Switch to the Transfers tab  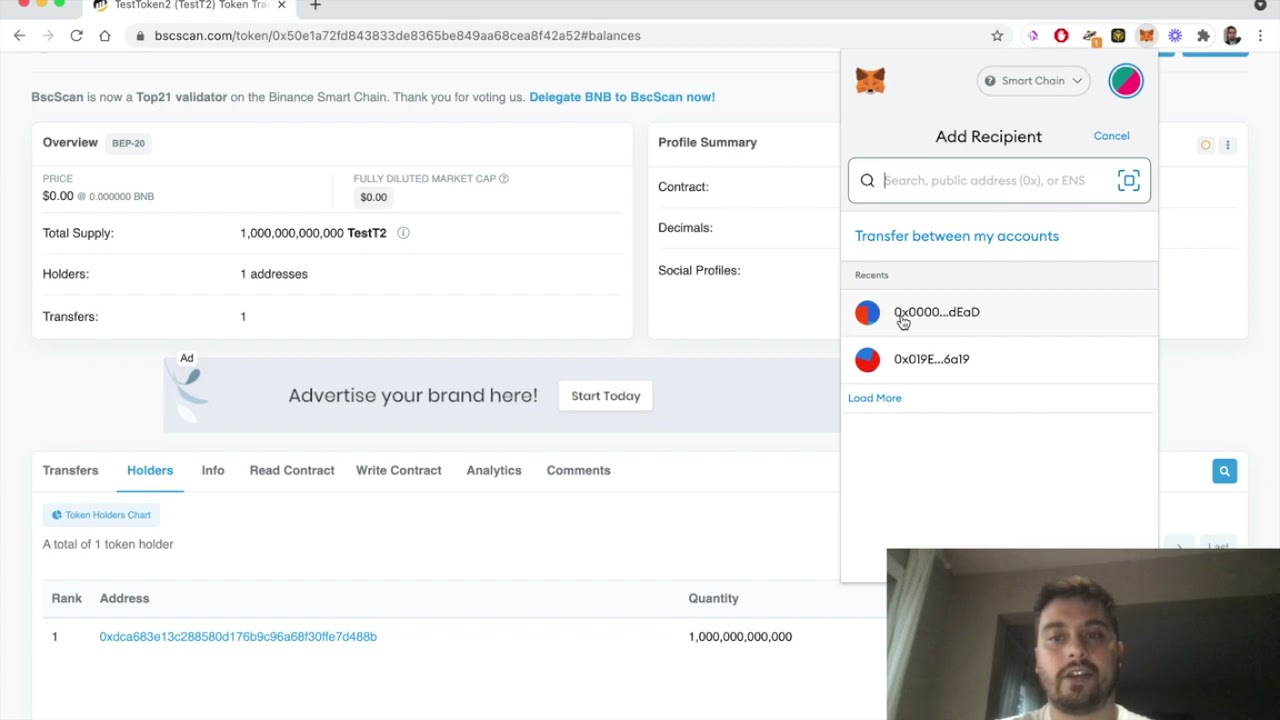coord(70,470)
